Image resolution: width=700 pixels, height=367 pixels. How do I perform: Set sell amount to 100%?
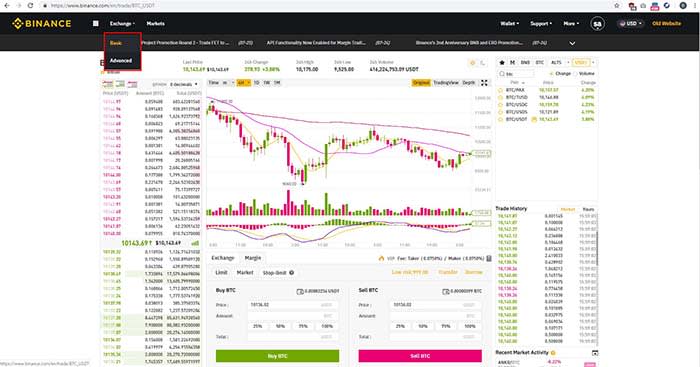pyautogui.click(x=470, y=326)
